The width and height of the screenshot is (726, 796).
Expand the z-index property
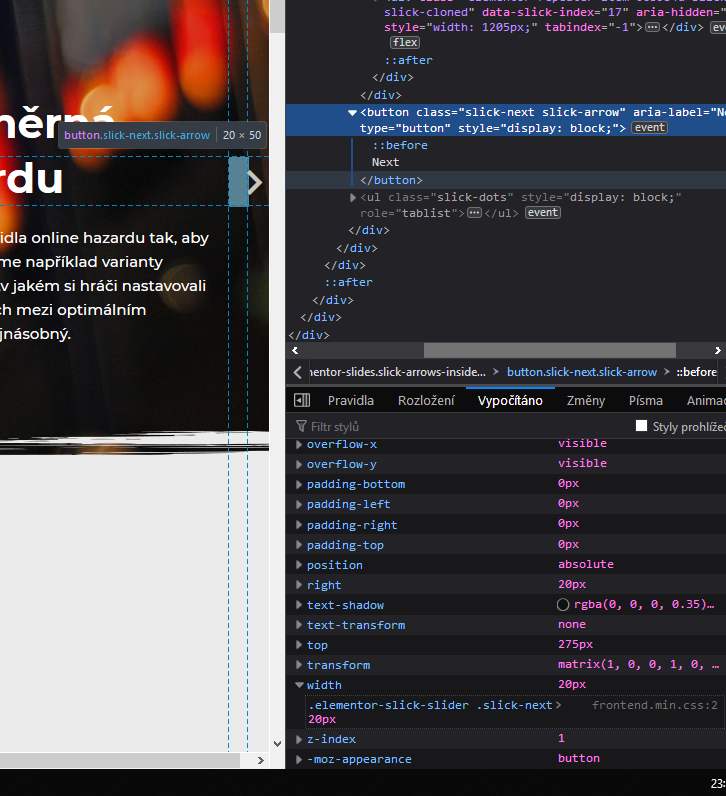pos(299,739)
